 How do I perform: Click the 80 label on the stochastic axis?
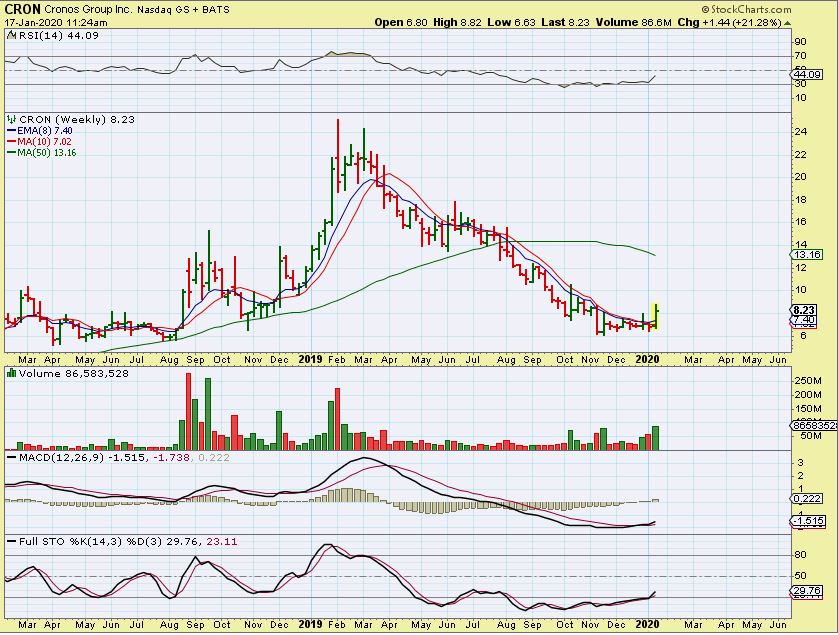tap(801, 555)
